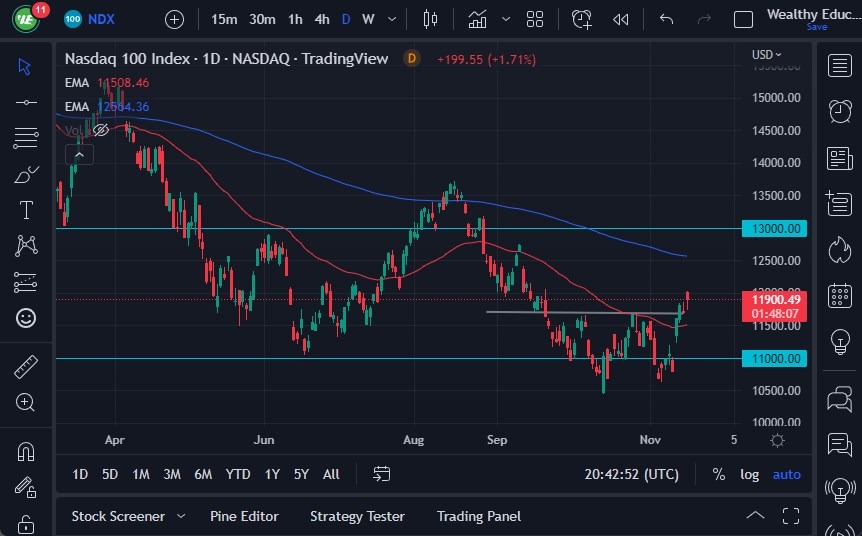Click the Bar Replay rewind icon
The image size is (862, 536).
pos(621,19)
